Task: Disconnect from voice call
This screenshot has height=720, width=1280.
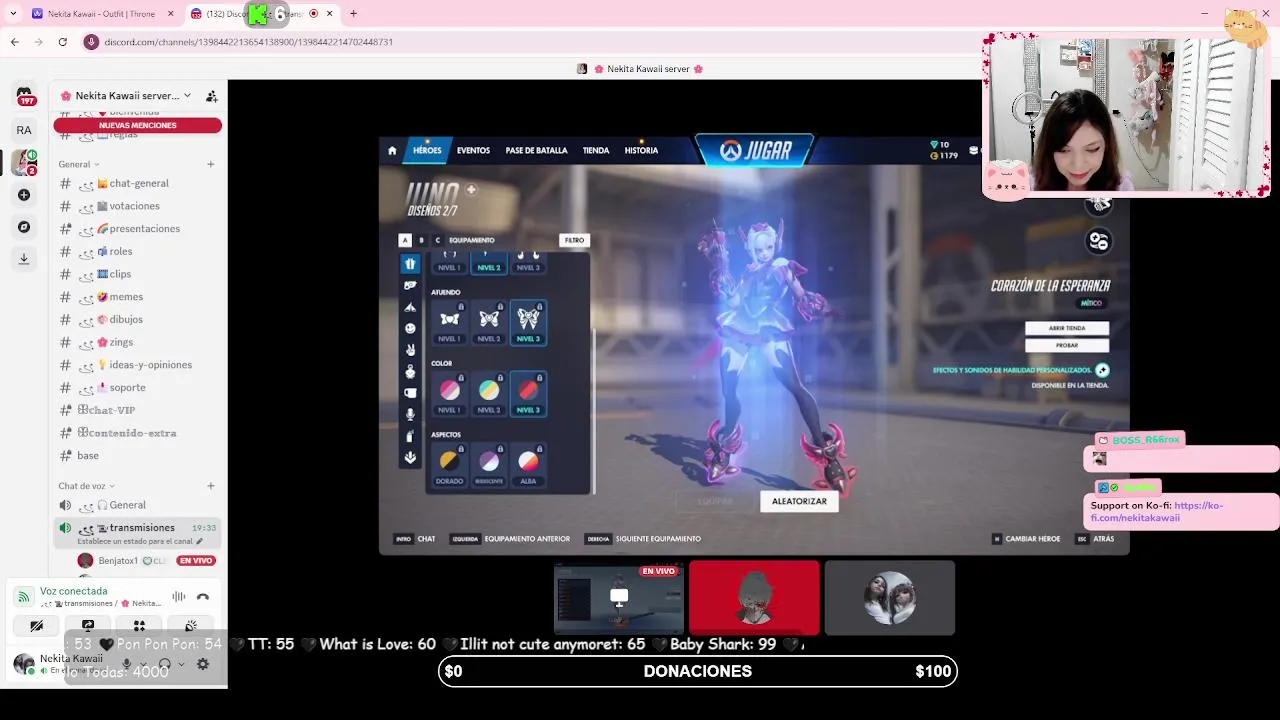Action: click(x=203, y=597)
